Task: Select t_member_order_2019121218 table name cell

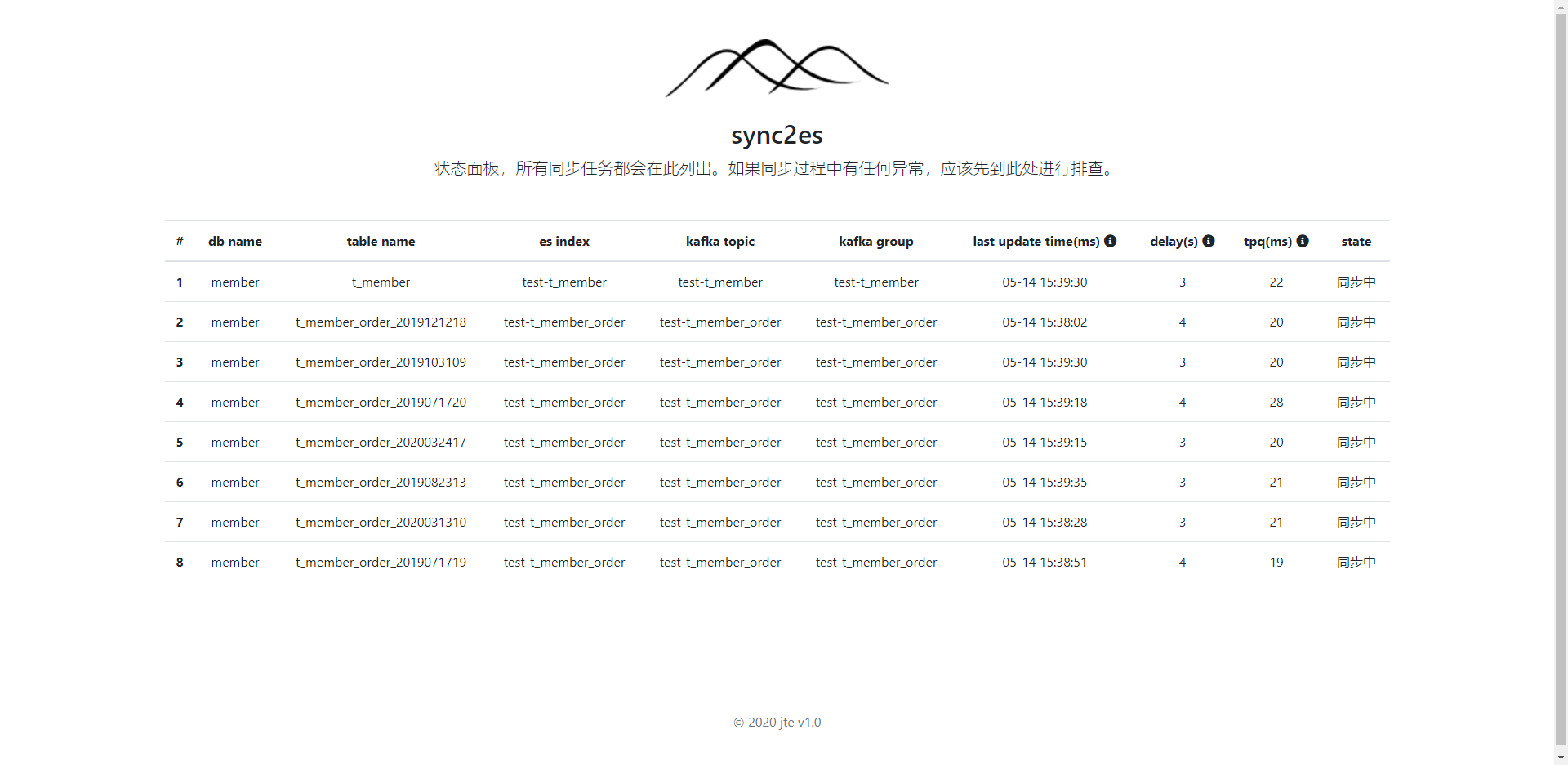Action: tap(381, 322)
